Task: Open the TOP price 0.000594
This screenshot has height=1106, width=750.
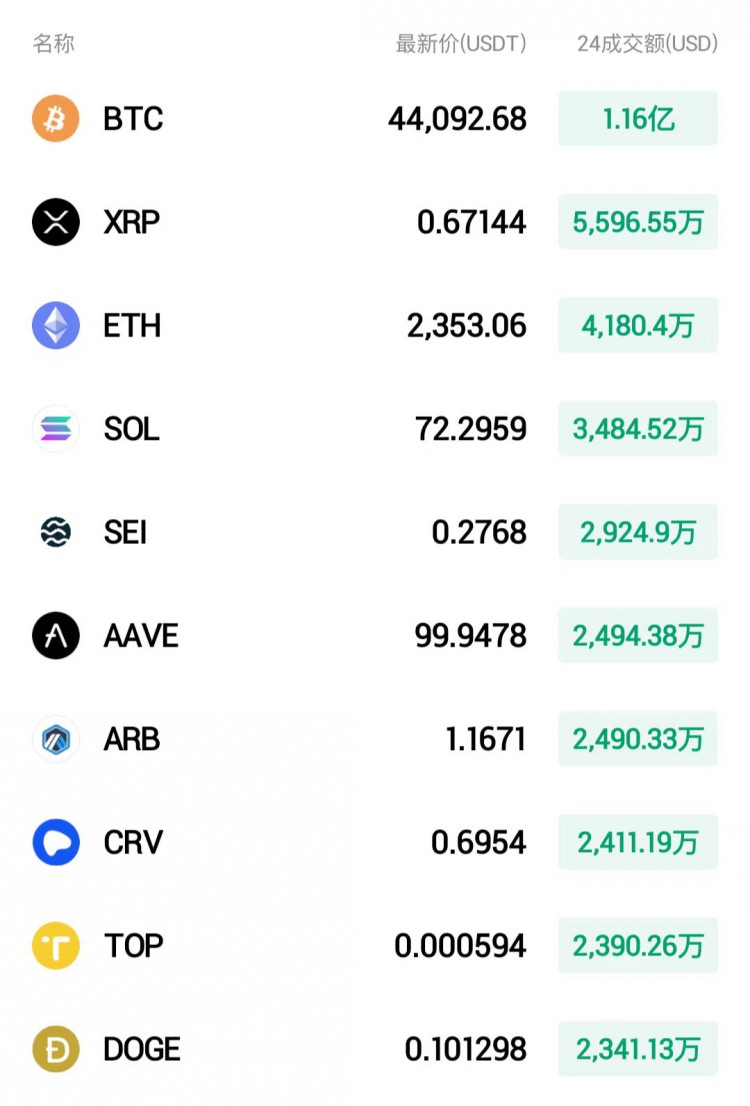Action: [460, 946]
